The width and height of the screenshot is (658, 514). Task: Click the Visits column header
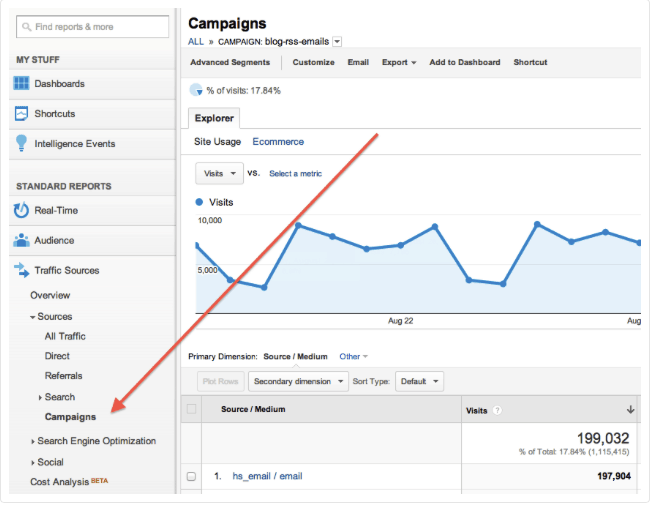(x=476, y=410)
